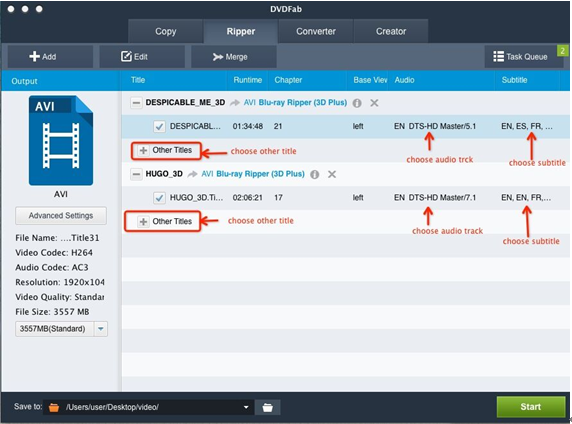
Task: Open Advanced Settings
Action: [x=61, y=216]
